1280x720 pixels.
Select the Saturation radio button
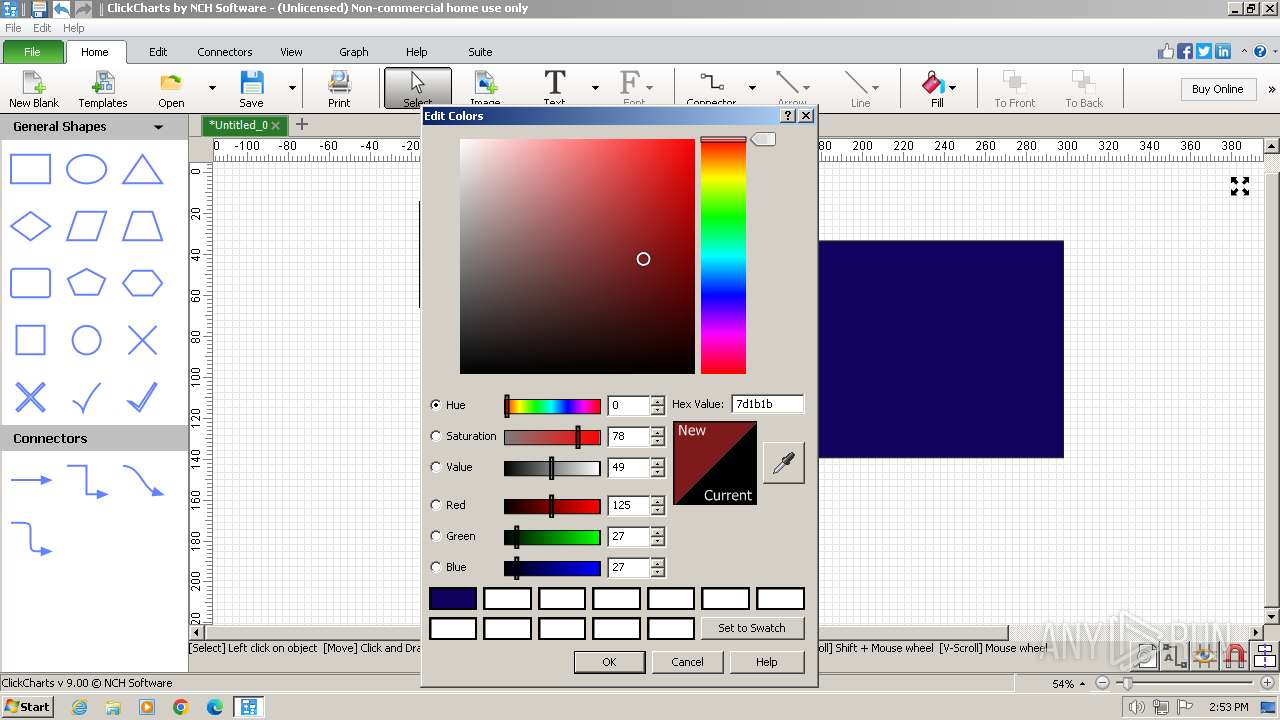click(x=435, y=436)
